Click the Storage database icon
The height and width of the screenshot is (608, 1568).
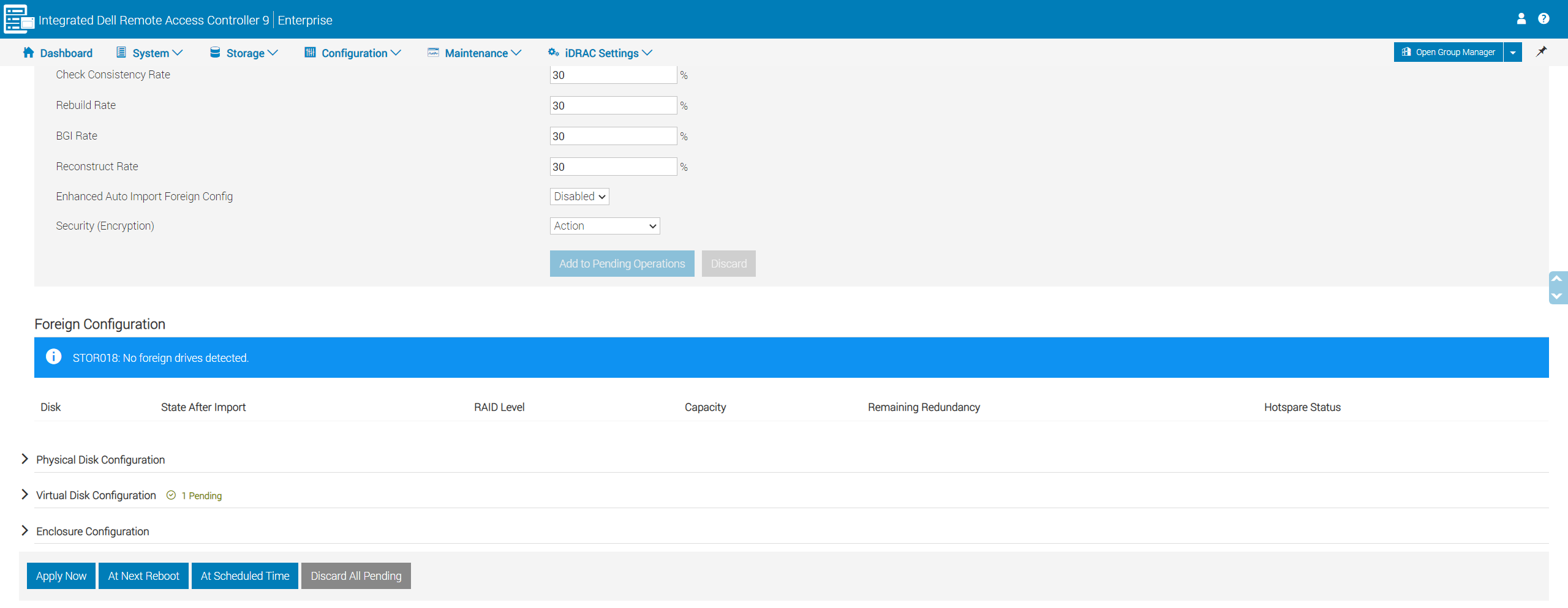(x=215, y=53)
